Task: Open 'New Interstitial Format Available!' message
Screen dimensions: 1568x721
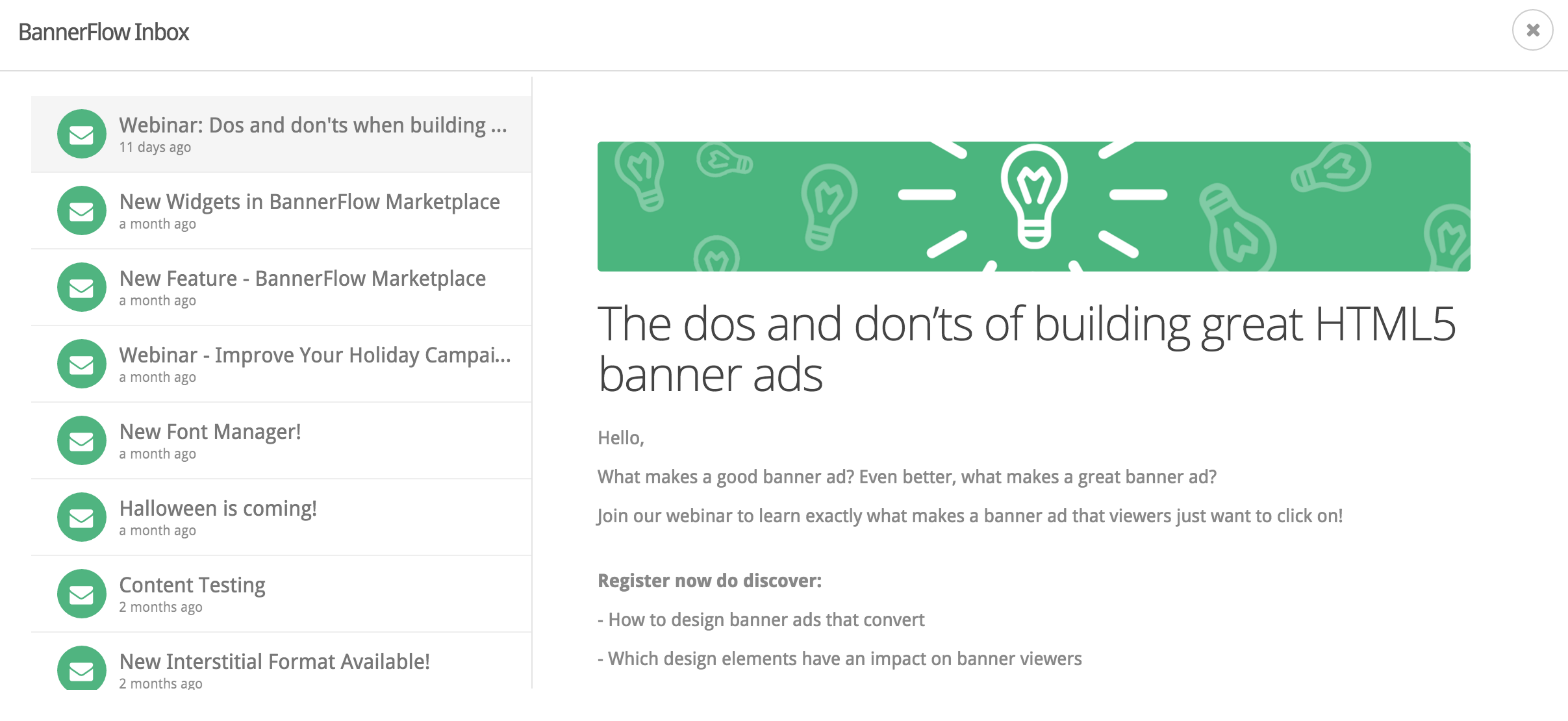Action: click(x=281, y=661)
